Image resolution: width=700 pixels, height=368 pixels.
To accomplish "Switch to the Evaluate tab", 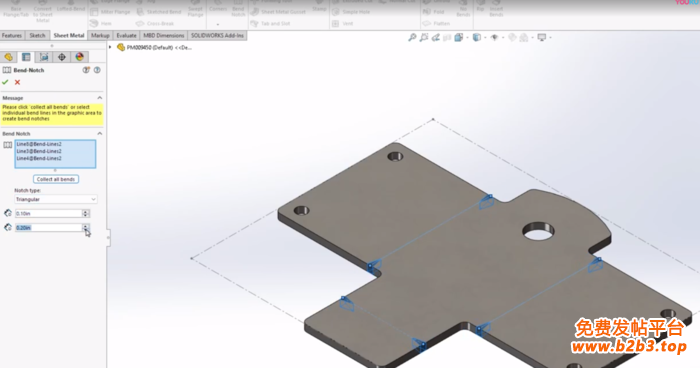I will [126, 35].
